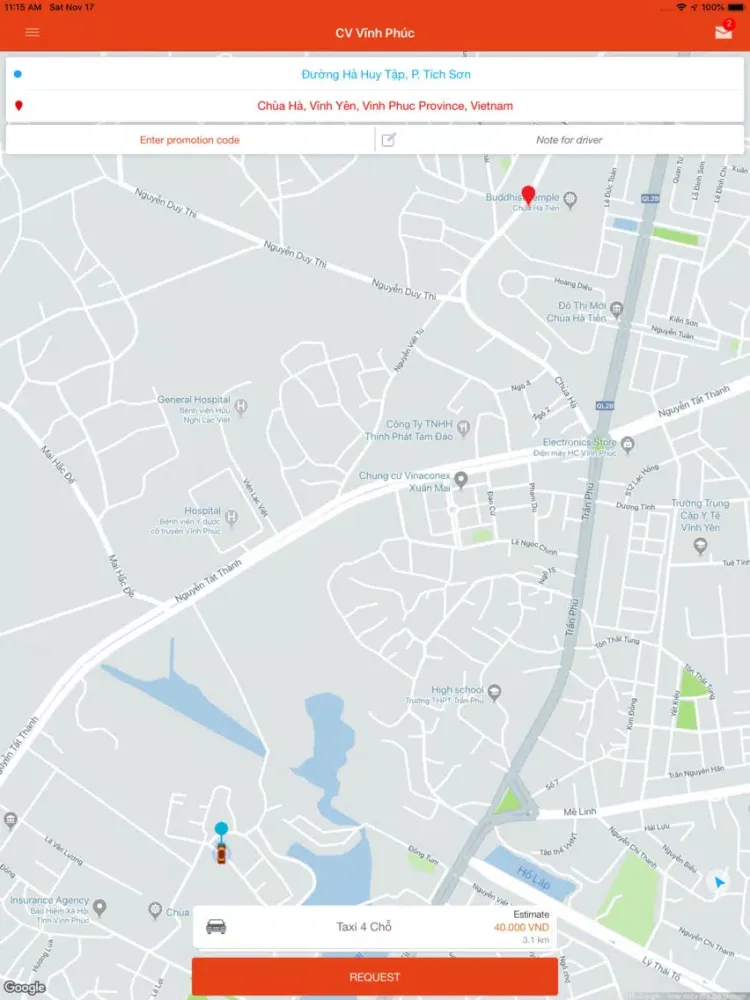
Task: Tap the estimate price 40.000 VND
Action: point(521,927)
